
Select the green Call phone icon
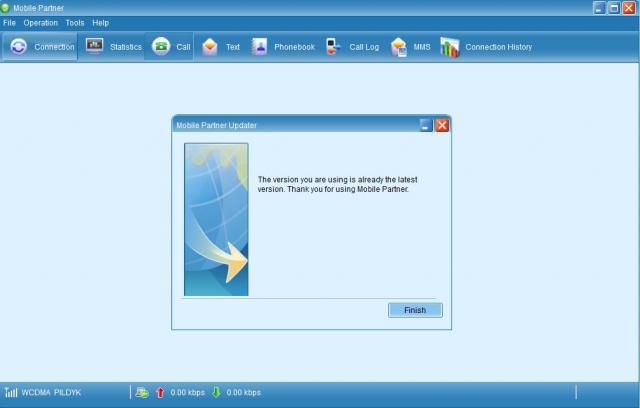coord(161,46)
